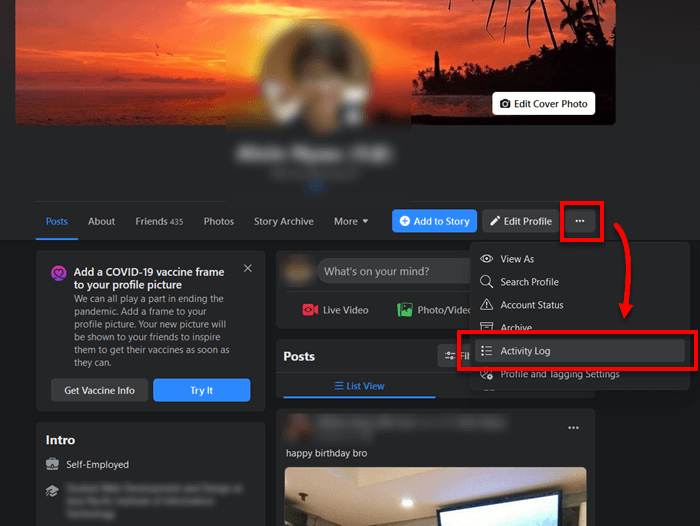Click the graduation cap icon in Intro
Image resolution: width=700 pixels, height=526 pixels.
pyautogui.click(x=52, y=491)
